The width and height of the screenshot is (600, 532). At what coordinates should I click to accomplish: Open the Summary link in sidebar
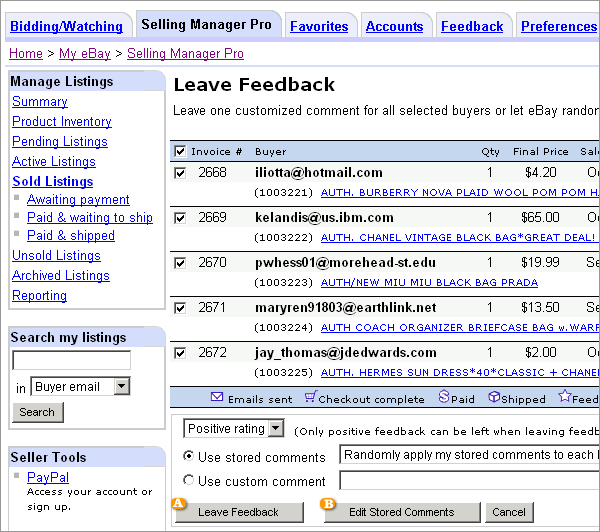pyautogui.click(x=40, y=101)
